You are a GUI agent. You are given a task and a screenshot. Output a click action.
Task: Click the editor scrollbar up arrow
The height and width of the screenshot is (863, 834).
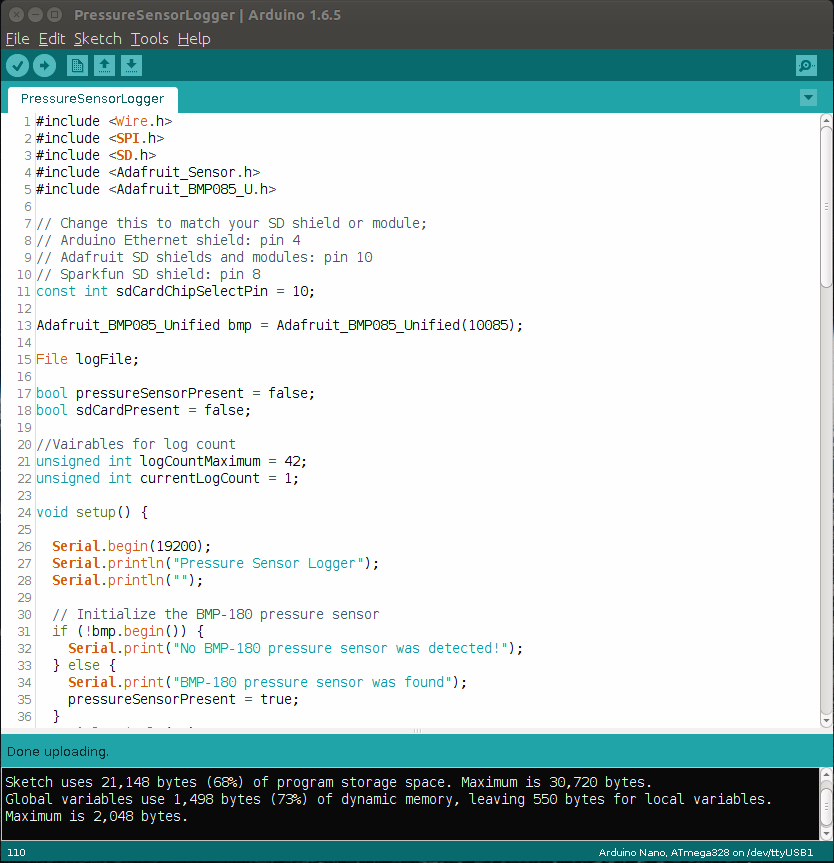pos(826,119)
